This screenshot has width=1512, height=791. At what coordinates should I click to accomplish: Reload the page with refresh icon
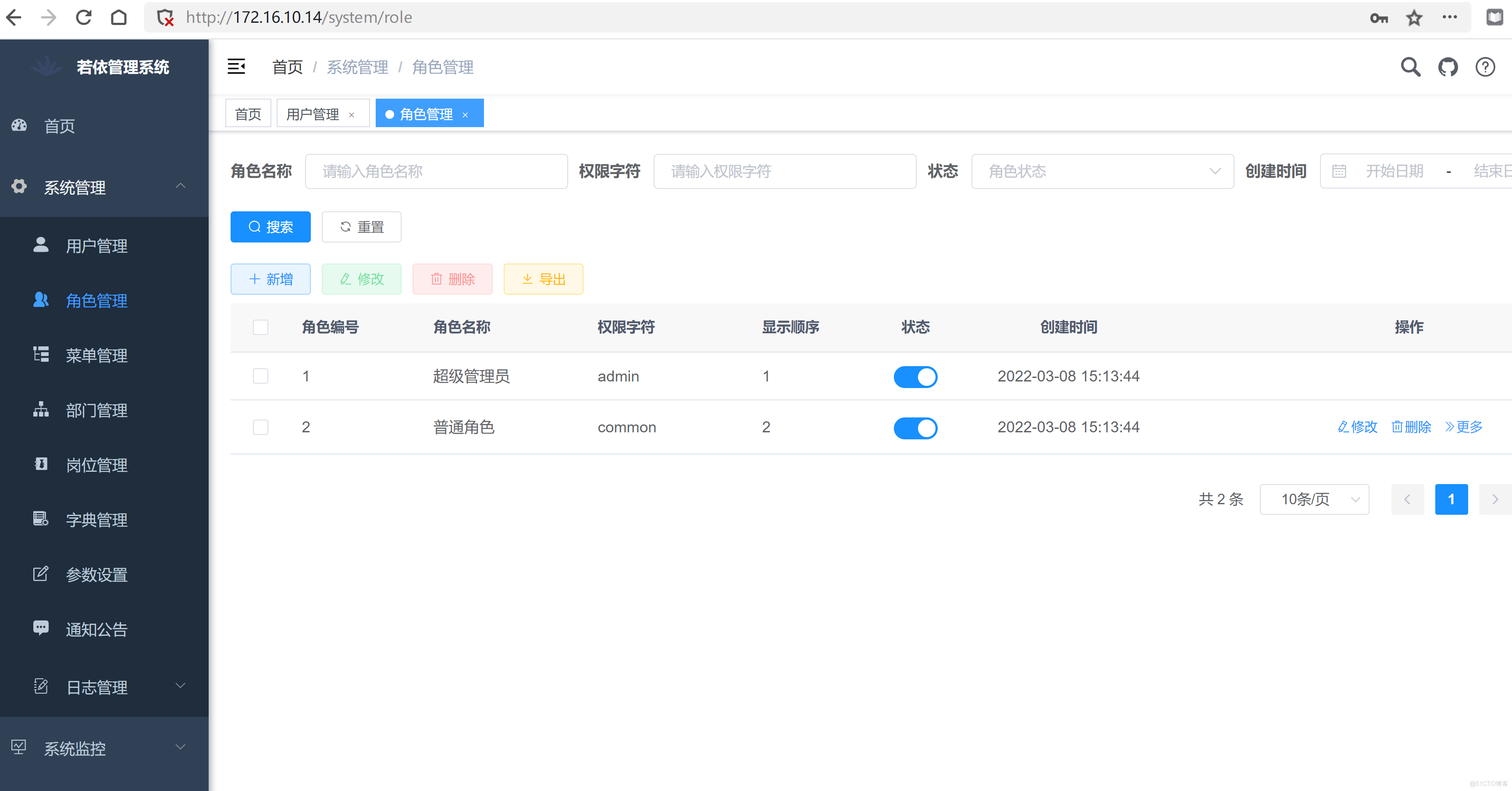(x=84, y=18)
